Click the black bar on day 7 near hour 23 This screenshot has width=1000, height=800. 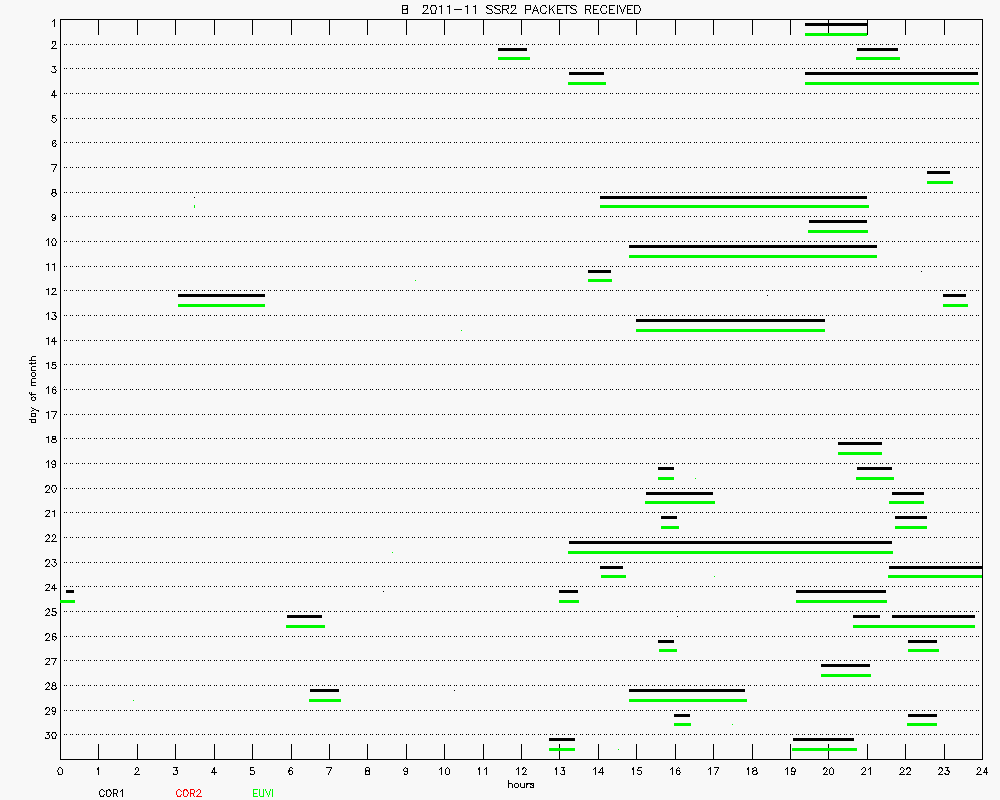(938, 172)
